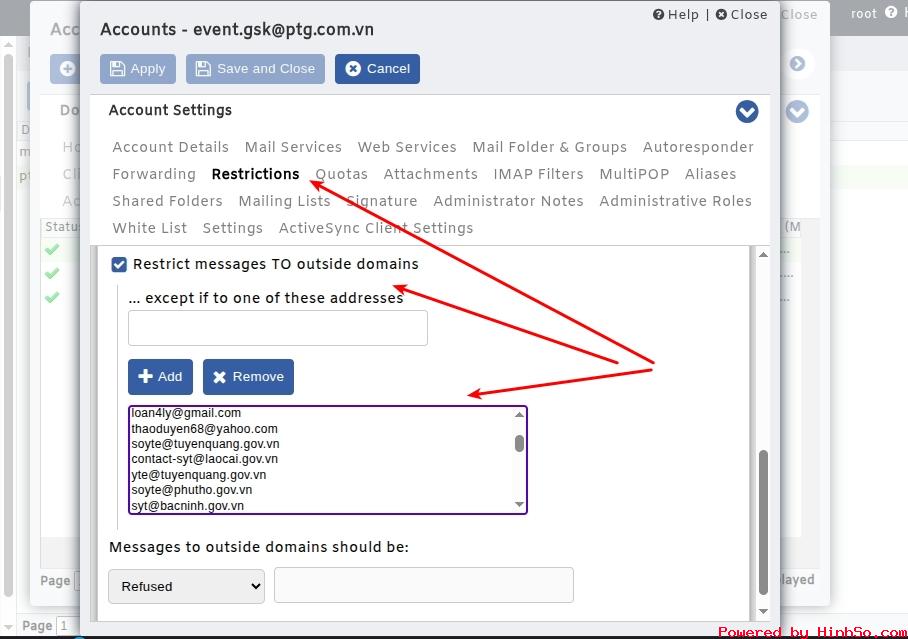Open the Refused action dropdown
908x639 pixels.
(186, 586)
